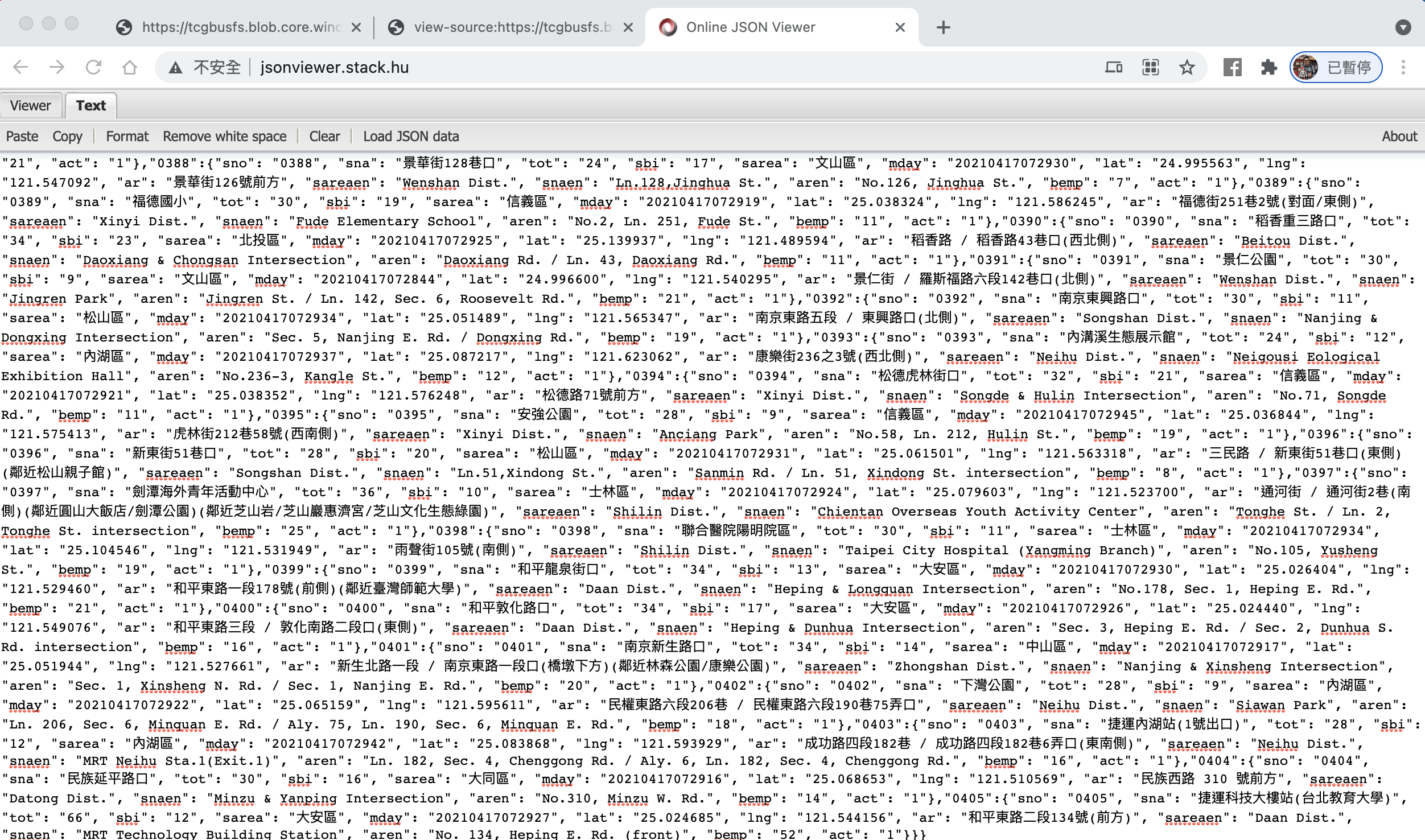Click the 不安全 security label

pos(217,68)
